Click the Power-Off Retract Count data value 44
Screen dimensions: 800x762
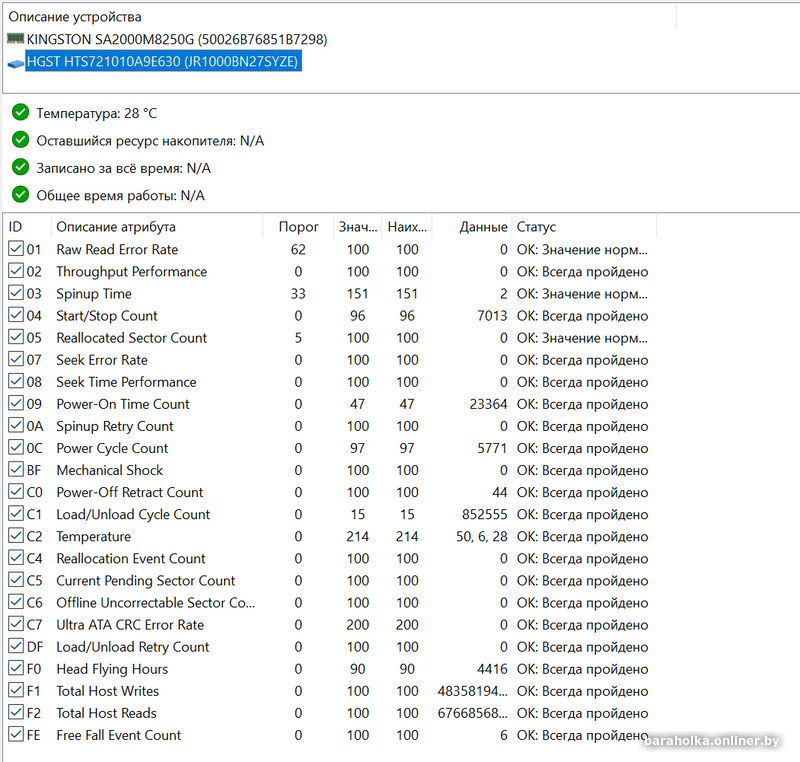point(499,492)
